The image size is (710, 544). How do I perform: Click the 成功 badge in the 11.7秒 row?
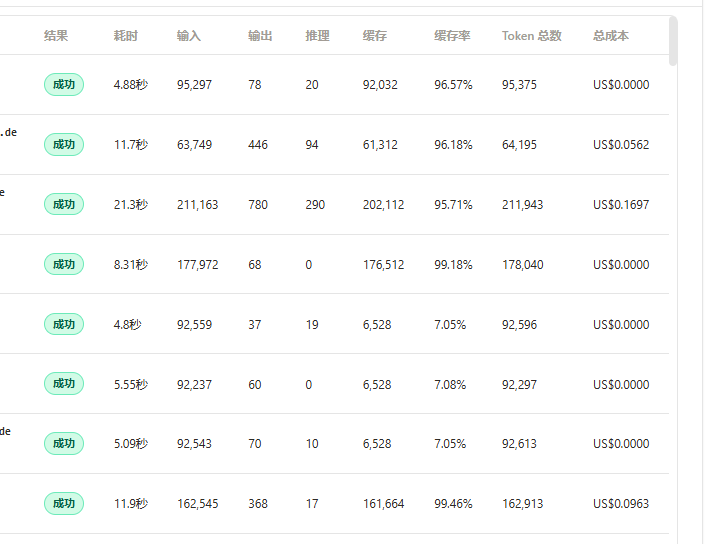[64, 144]
